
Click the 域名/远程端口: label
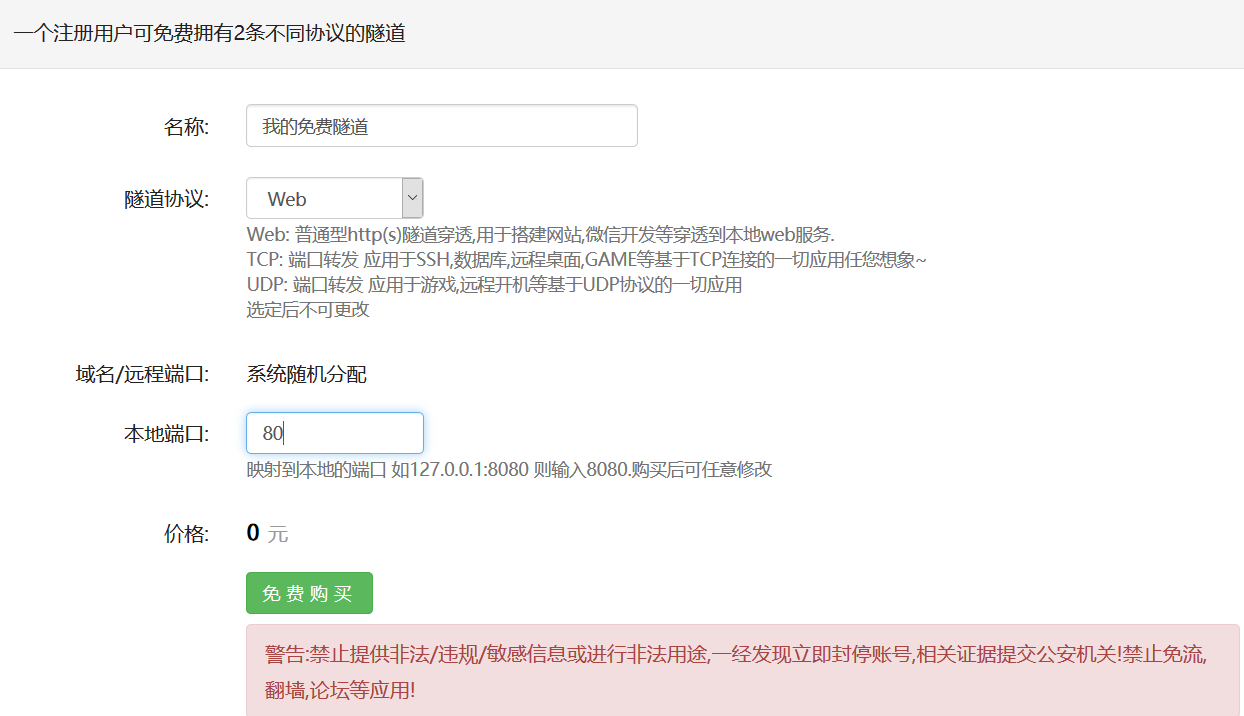pyautogui.click(x=142, y=375)
